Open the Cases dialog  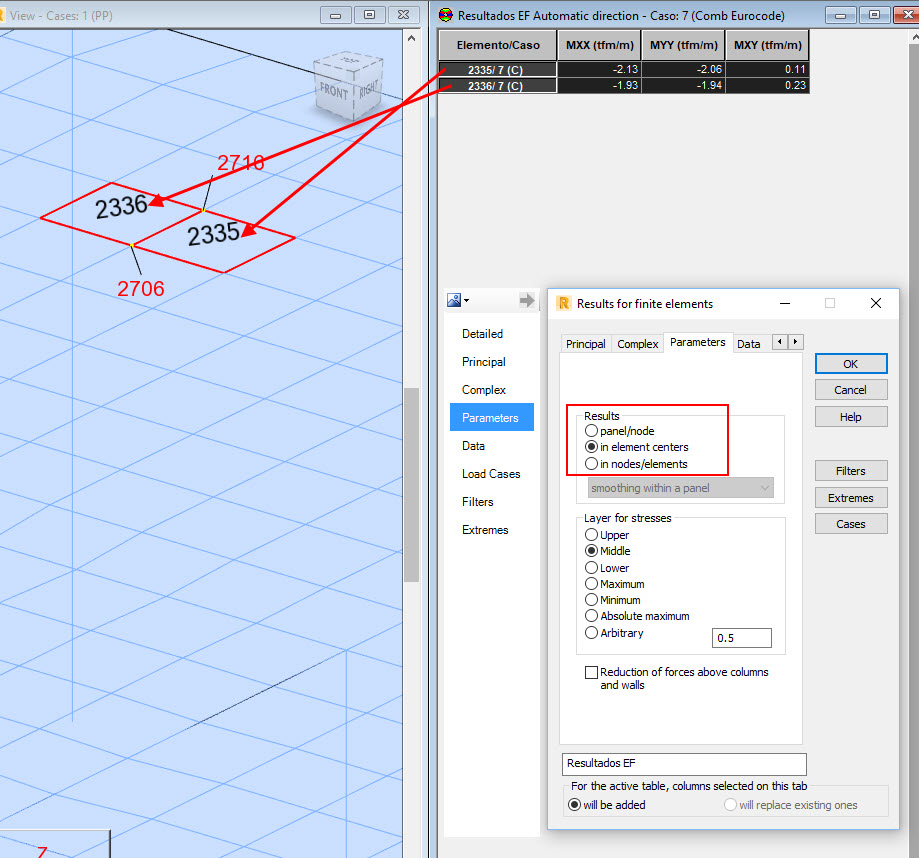[x=850, y=523]
